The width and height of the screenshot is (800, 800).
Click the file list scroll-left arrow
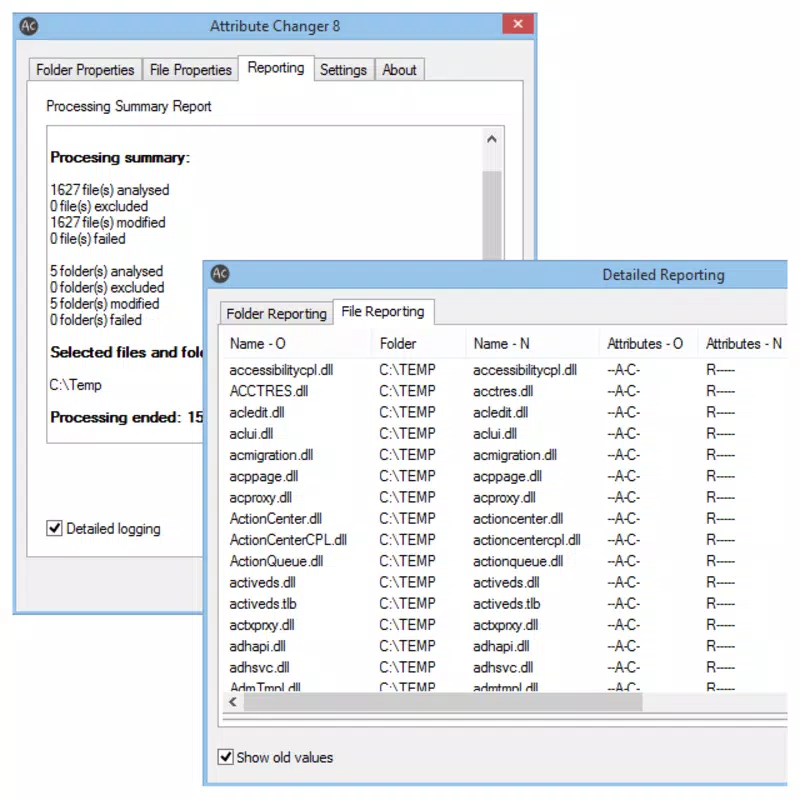pos(233,702)
